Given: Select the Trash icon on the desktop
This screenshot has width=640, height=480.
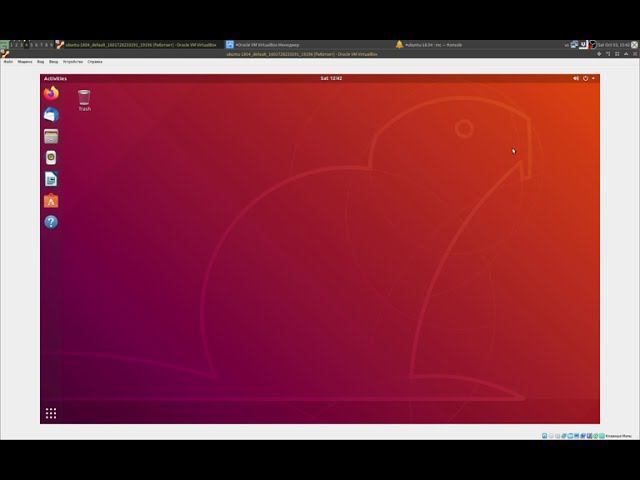Looking at the screenshot, I should tap(84, 100).
